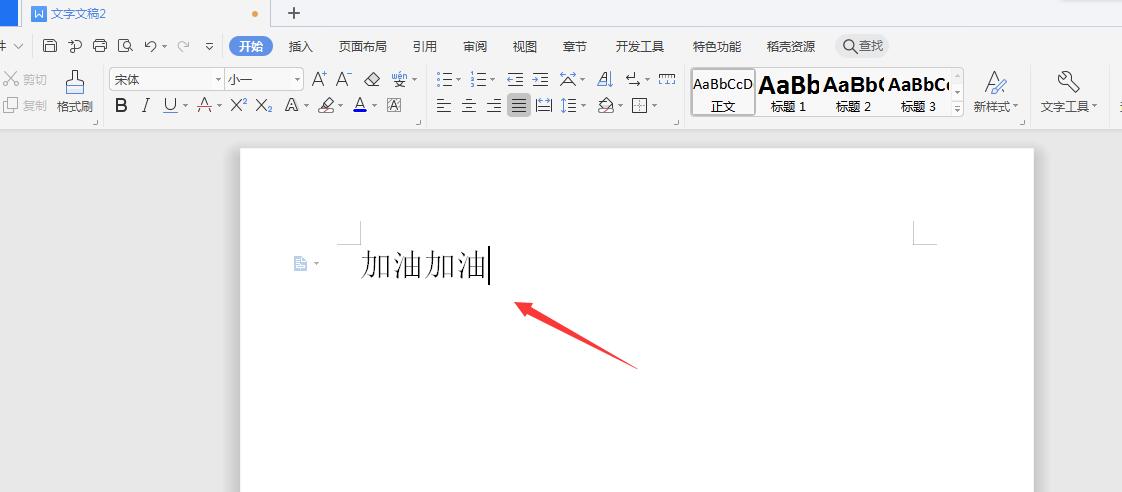
Task: Click the Redo arrow icon
Action: click(183, 46)
